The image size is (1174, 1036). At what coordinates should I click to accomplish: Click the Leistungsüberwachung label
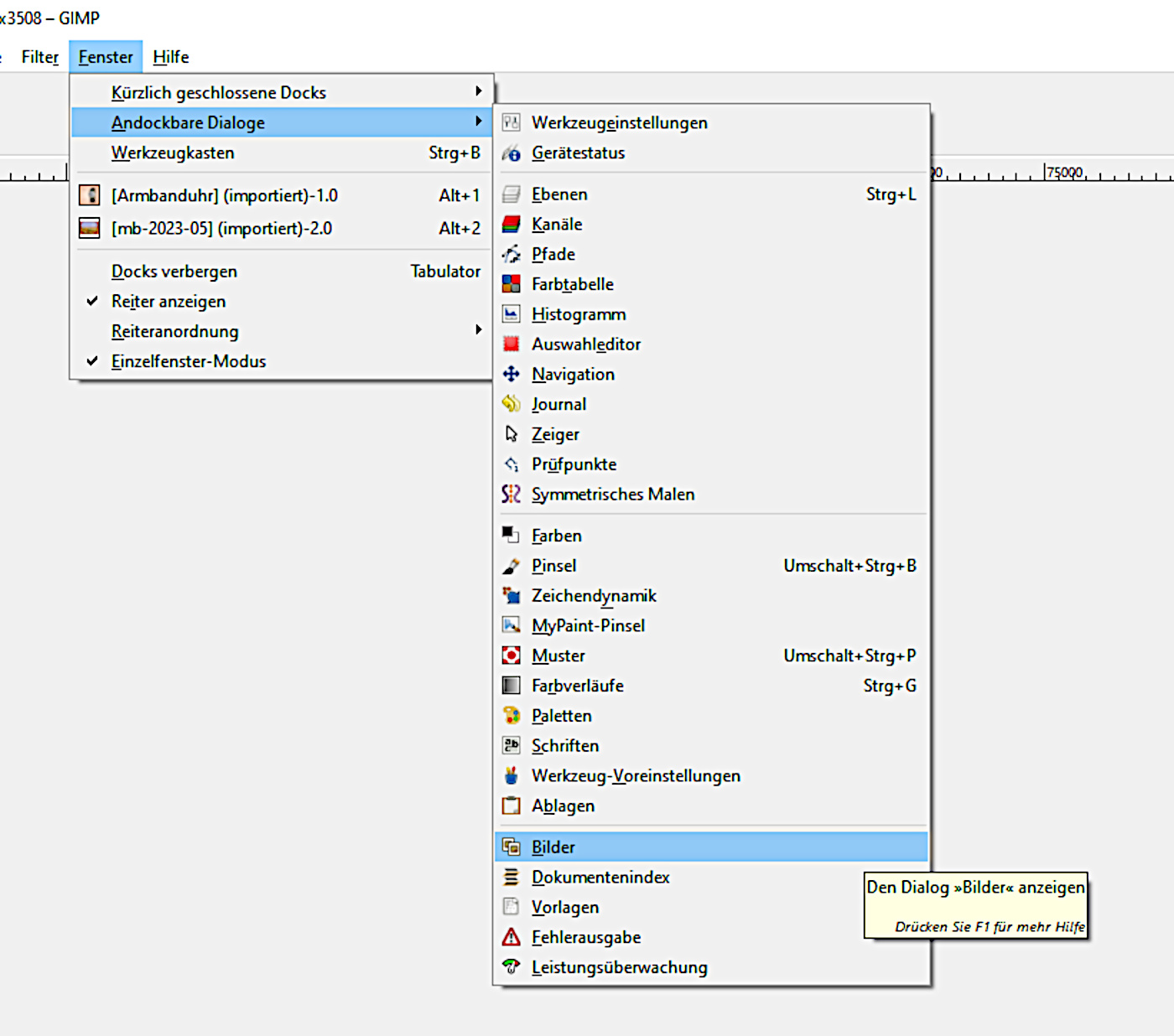pos(620,967)
